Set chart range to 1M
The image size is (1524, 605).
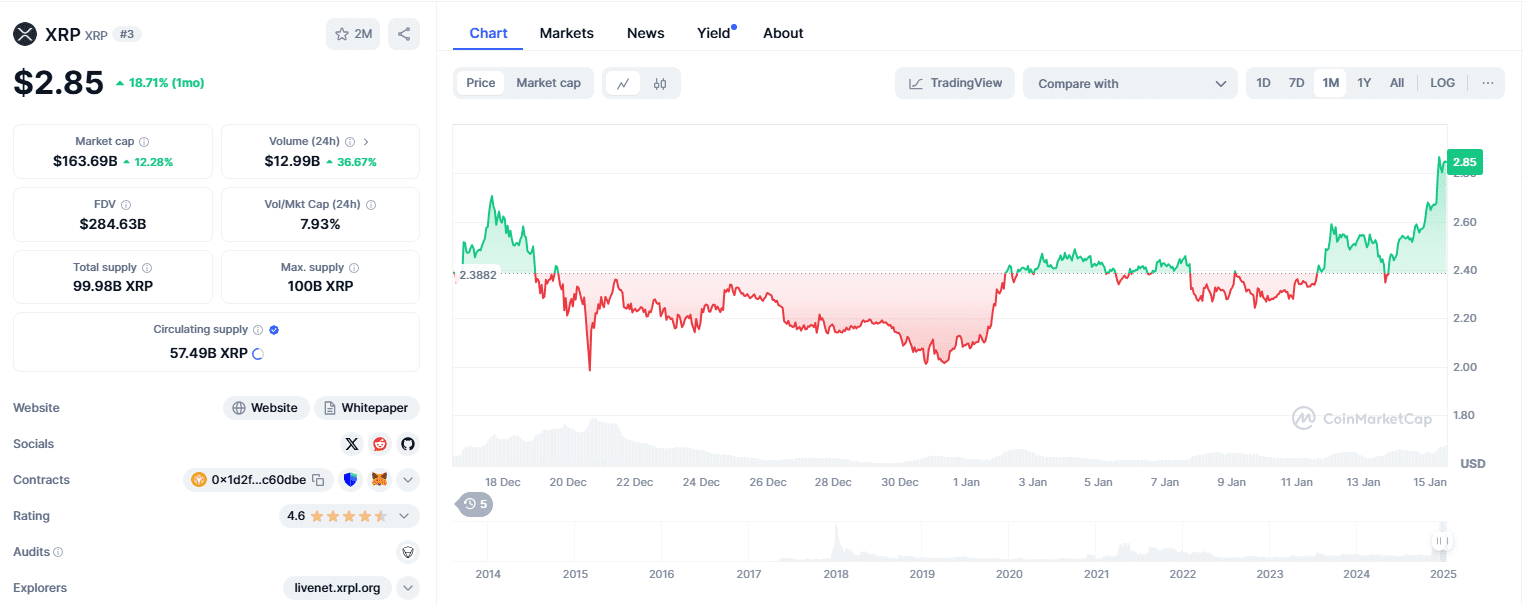coord(1330,83)
